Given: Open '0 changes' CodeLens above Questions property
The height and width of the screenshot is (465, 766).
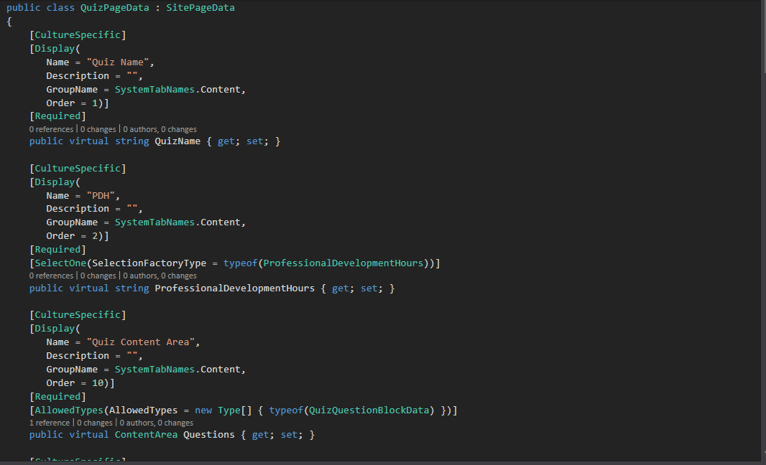Looking at the screenshot, I should pos(95,423).
